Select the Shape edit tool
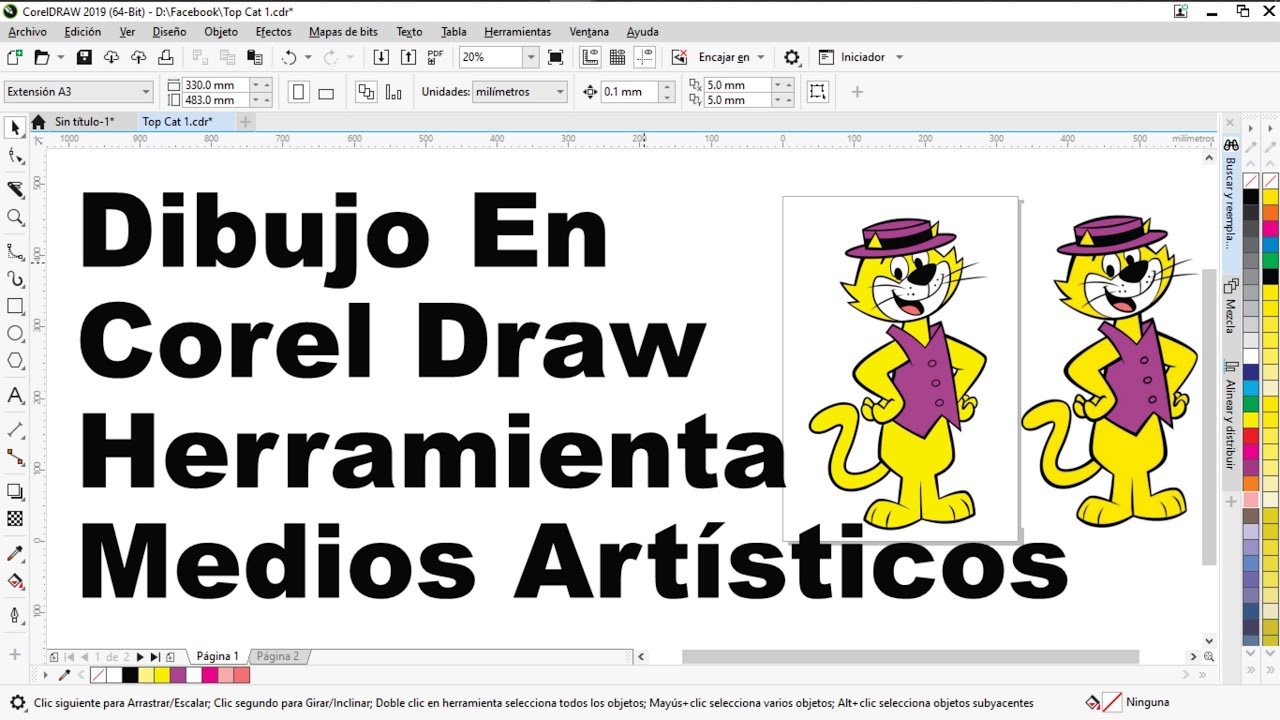 (x=15, y=156)
